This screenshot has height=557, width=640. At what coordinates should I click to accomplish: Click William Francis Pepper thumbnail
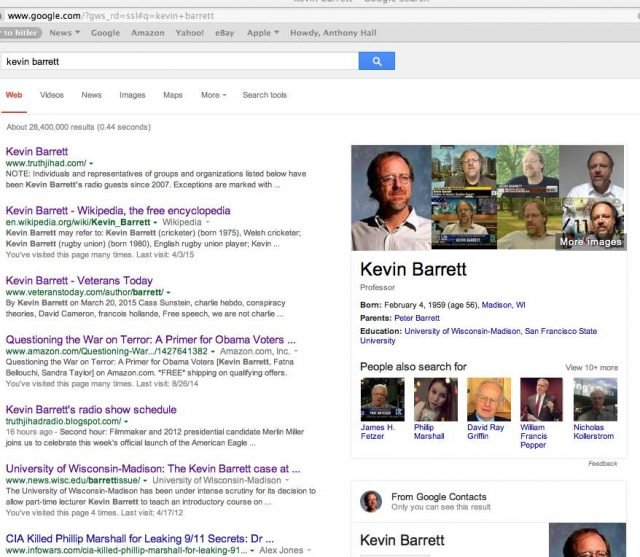(541, 399)
